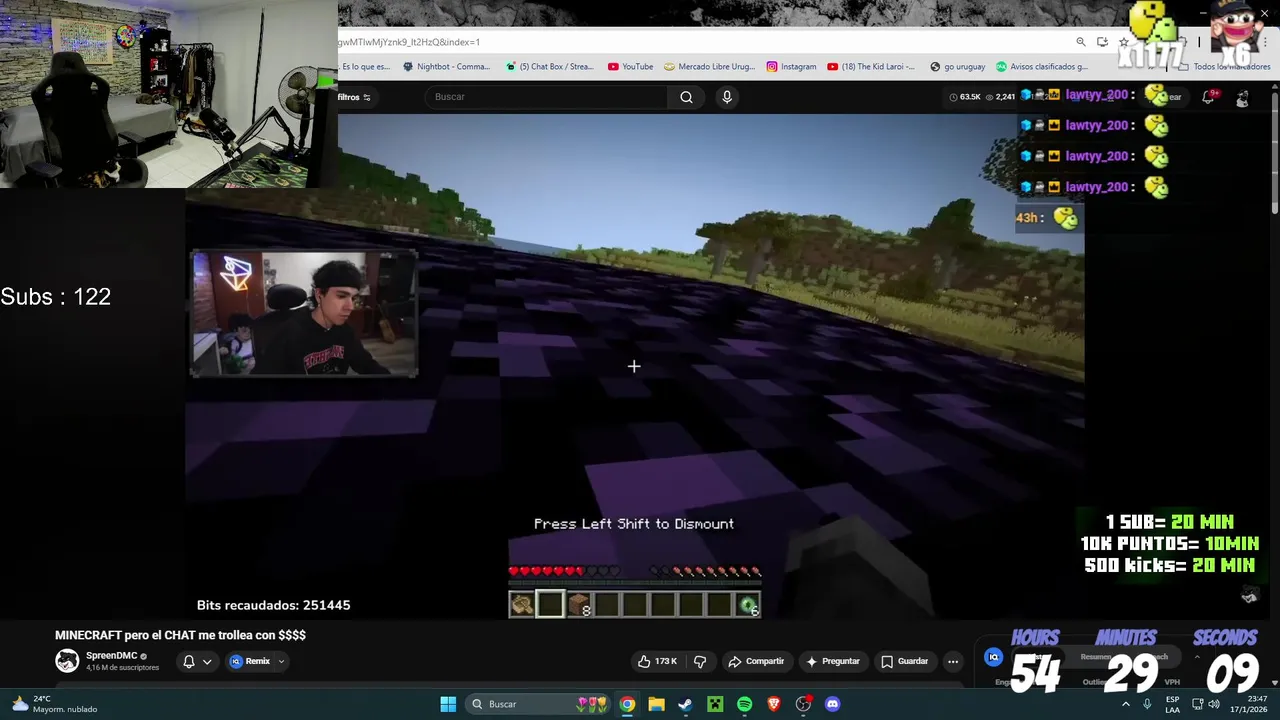Click the zoom magnifier icon in address bar
Viewport: 1280px width, 720px height.
pos(1080,42)
